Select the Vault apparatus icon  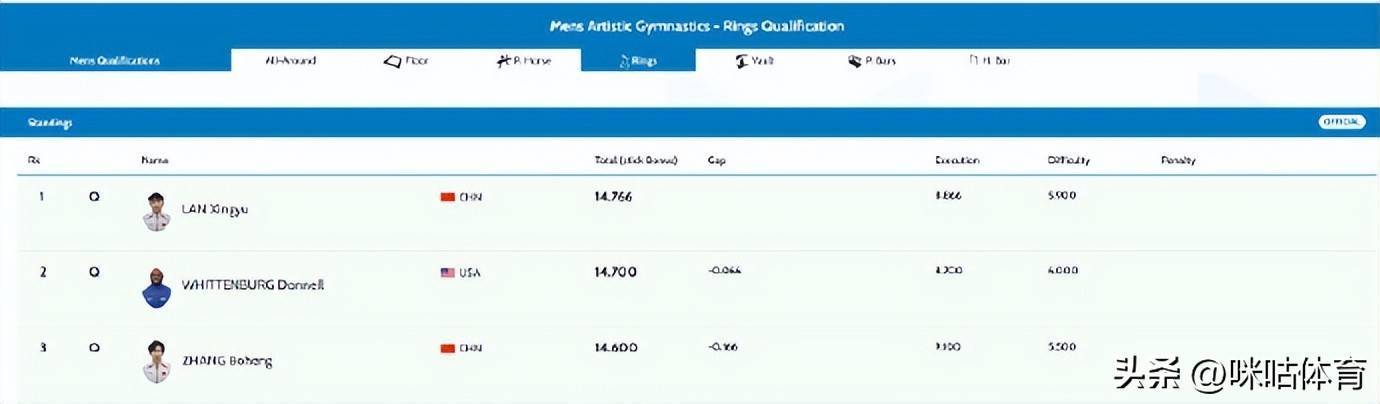coord(741,61)
